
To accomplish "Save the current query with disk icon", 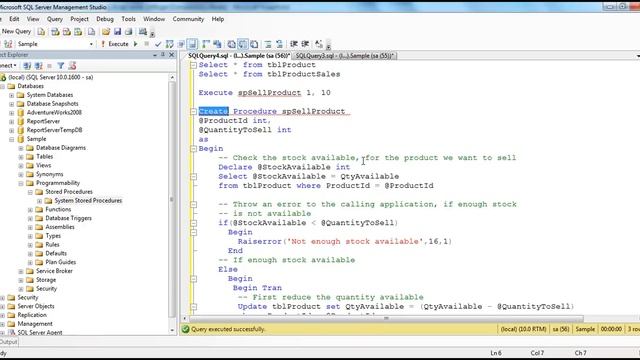I will [x=118, y=31].
